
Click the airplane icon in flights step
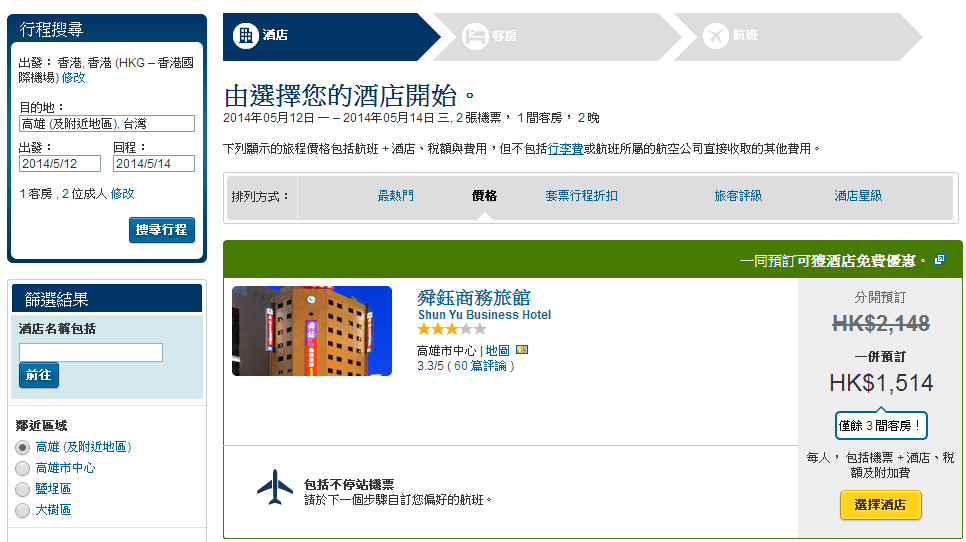click(x=716, y=36)
